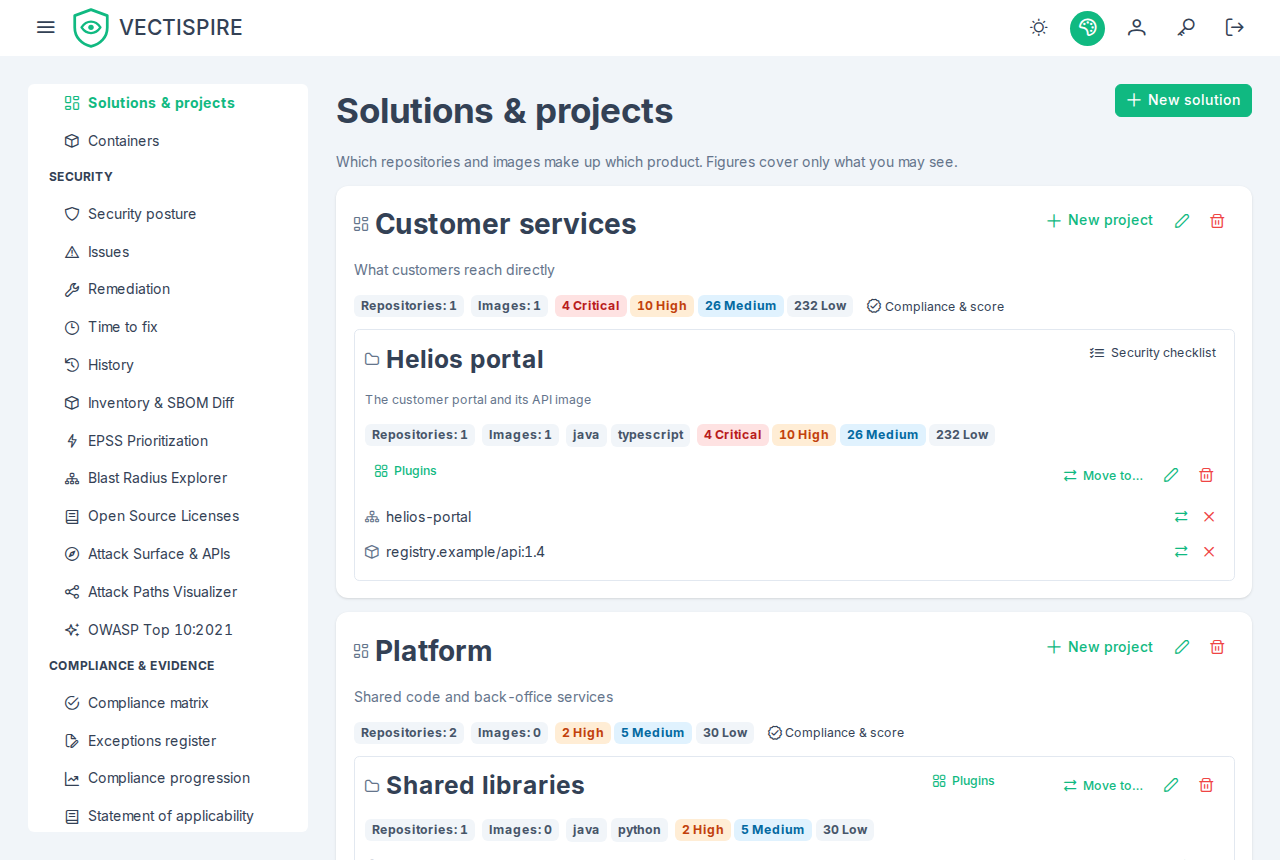Remove registry.example/api:1.4 image
Viewport: 1280px width, 860px height.
tap(1209, 552)
